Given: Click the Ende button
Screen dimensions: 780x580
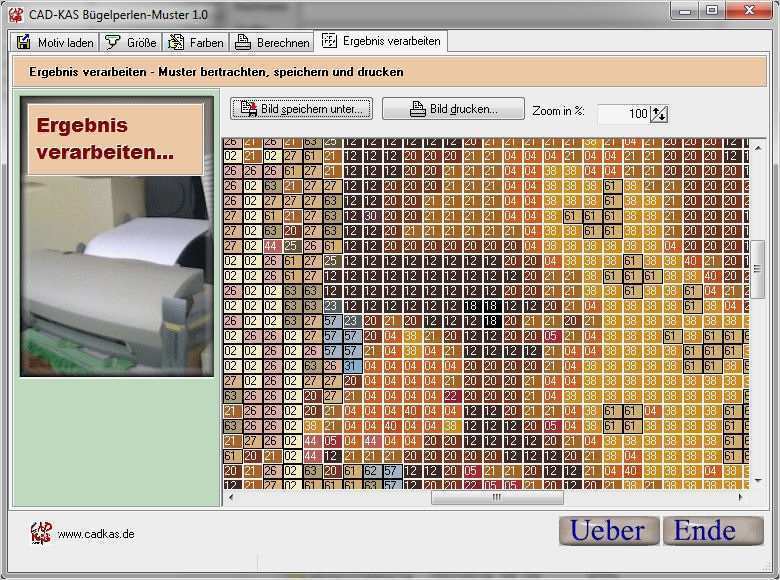Looking at the screenshot, I should coord(713,531).
